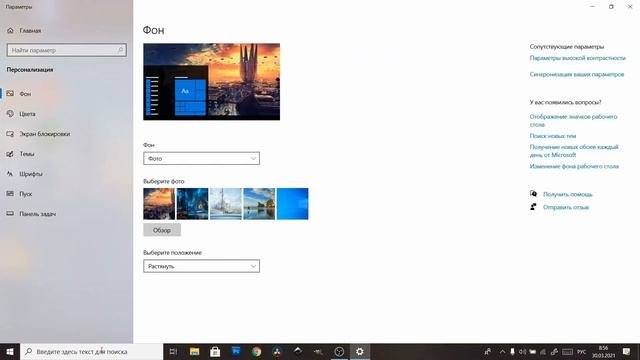Click the Получить помощь link
Screen dimensions: 640x360
(567, 194)
